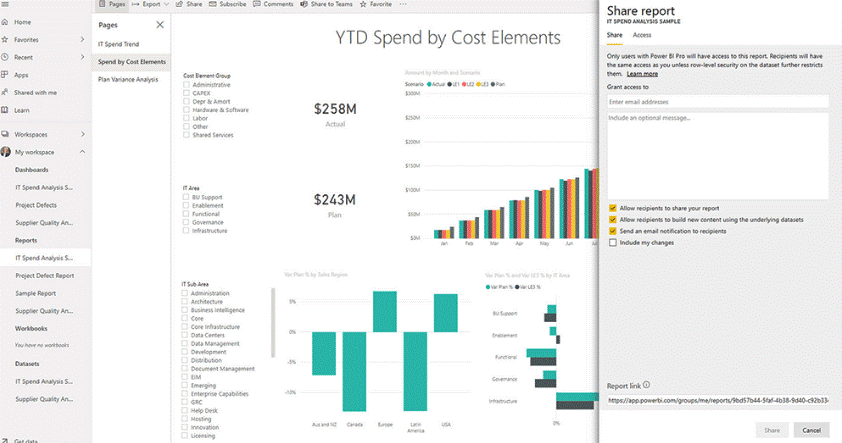Click the Enter email addresses field
The width and height of the screenshot is (842, 443).
pos(718,101)
